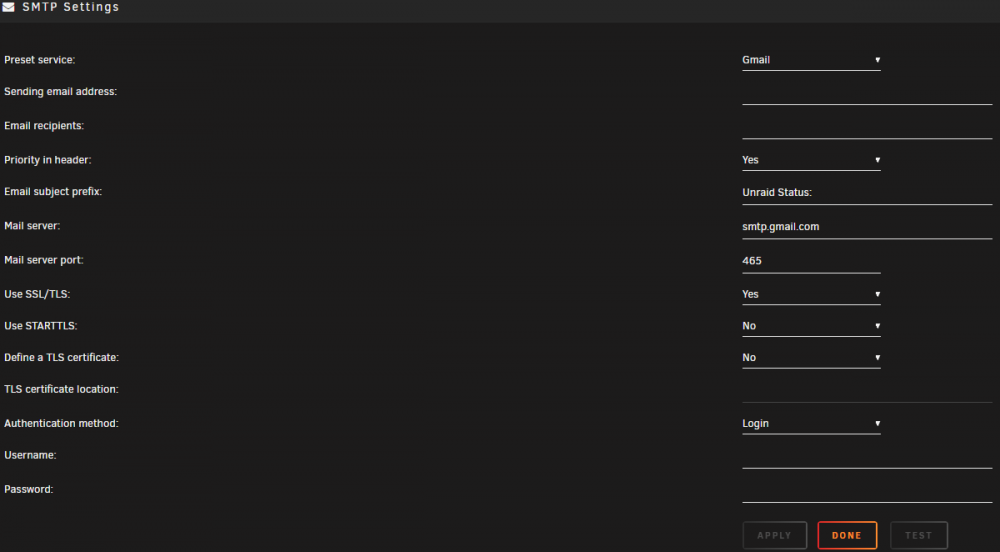Click the orange Done button
This screenshot has height=552, width=1000.
click(847, 535)
